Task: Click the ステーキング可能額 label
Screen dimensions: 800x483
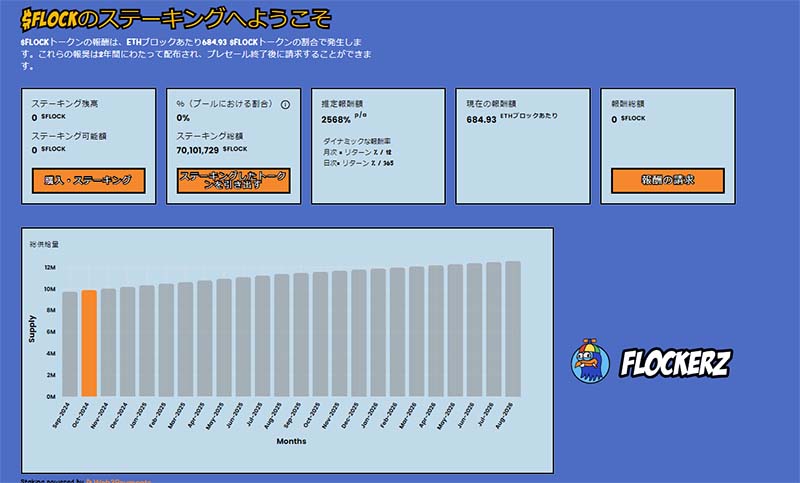Action: (x=69, y=136)
